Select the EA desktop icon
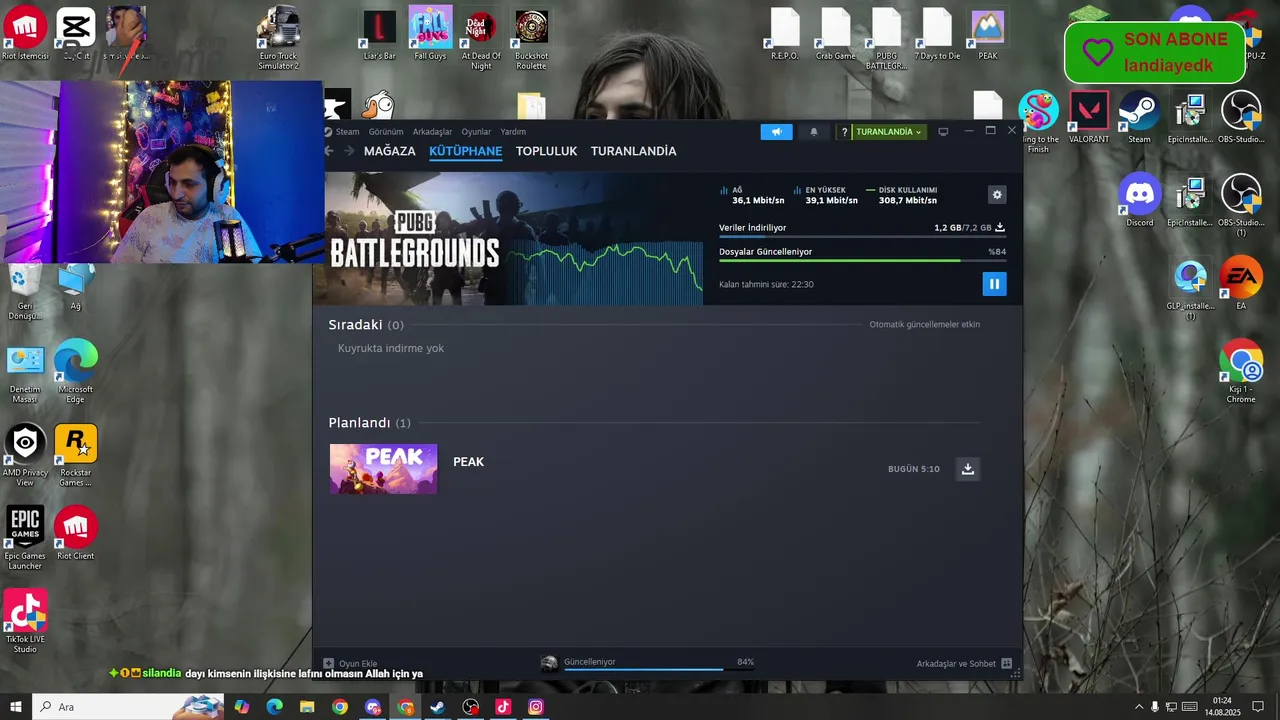The height and width of the screenshot is (720, 1280). pos(1241,284)
